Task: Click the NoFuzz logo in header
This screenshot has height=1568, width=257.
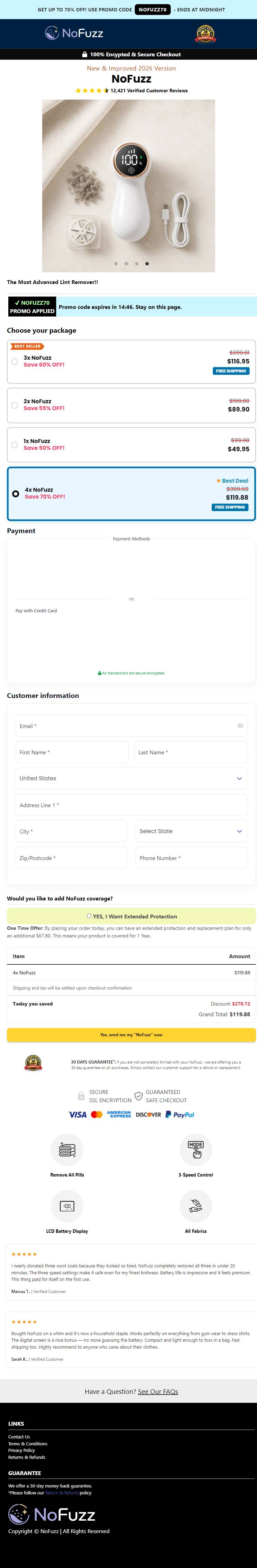Action: coord(74,33)
